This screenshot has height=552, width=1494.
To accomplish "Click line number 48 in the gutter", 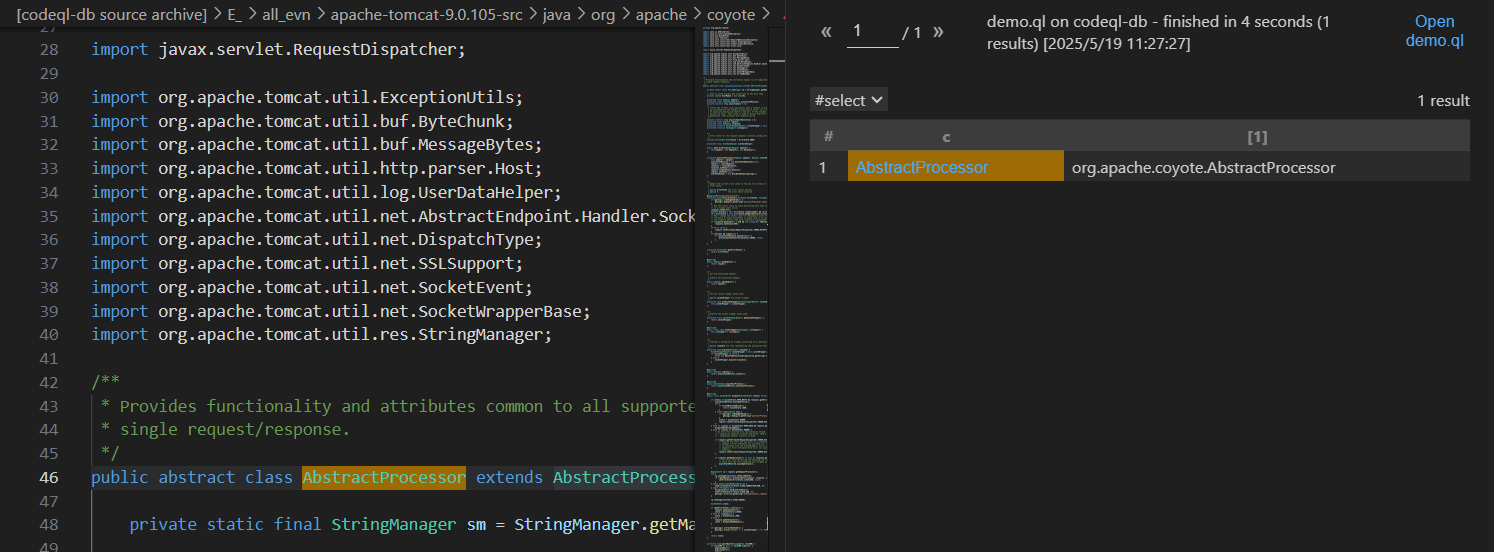I will (x=48, y=524).
